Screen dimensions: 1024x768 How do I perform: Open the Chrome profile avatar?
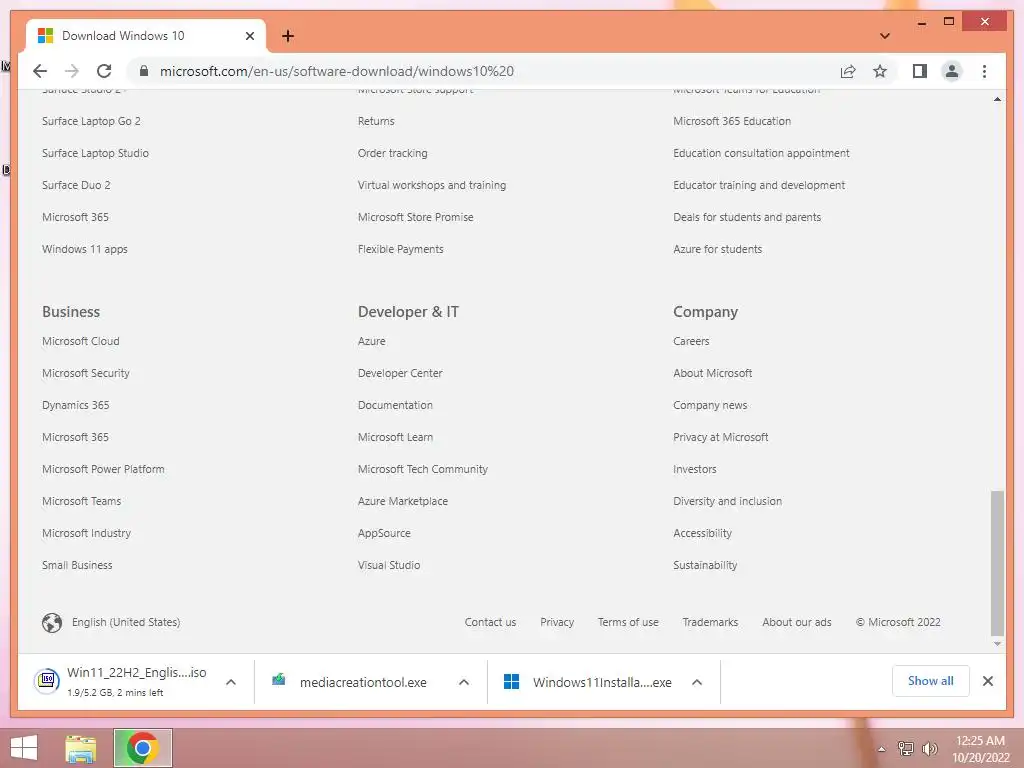click(x=952, y=71)
